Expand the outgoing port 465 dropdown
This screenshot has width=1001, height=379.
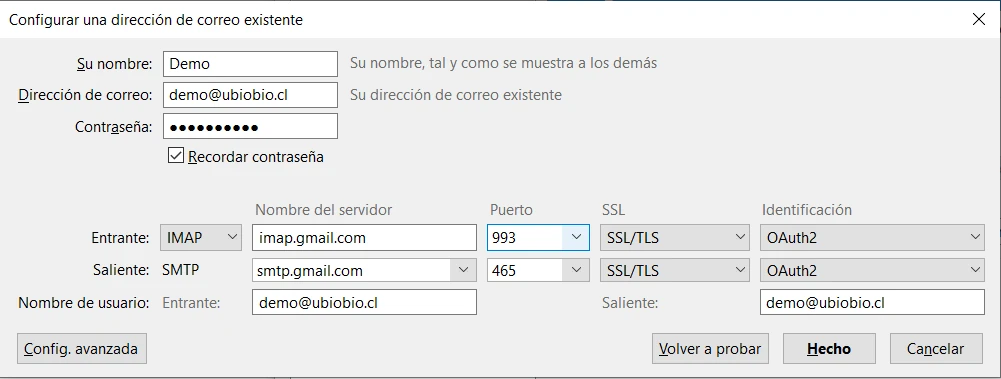[576, 271]
